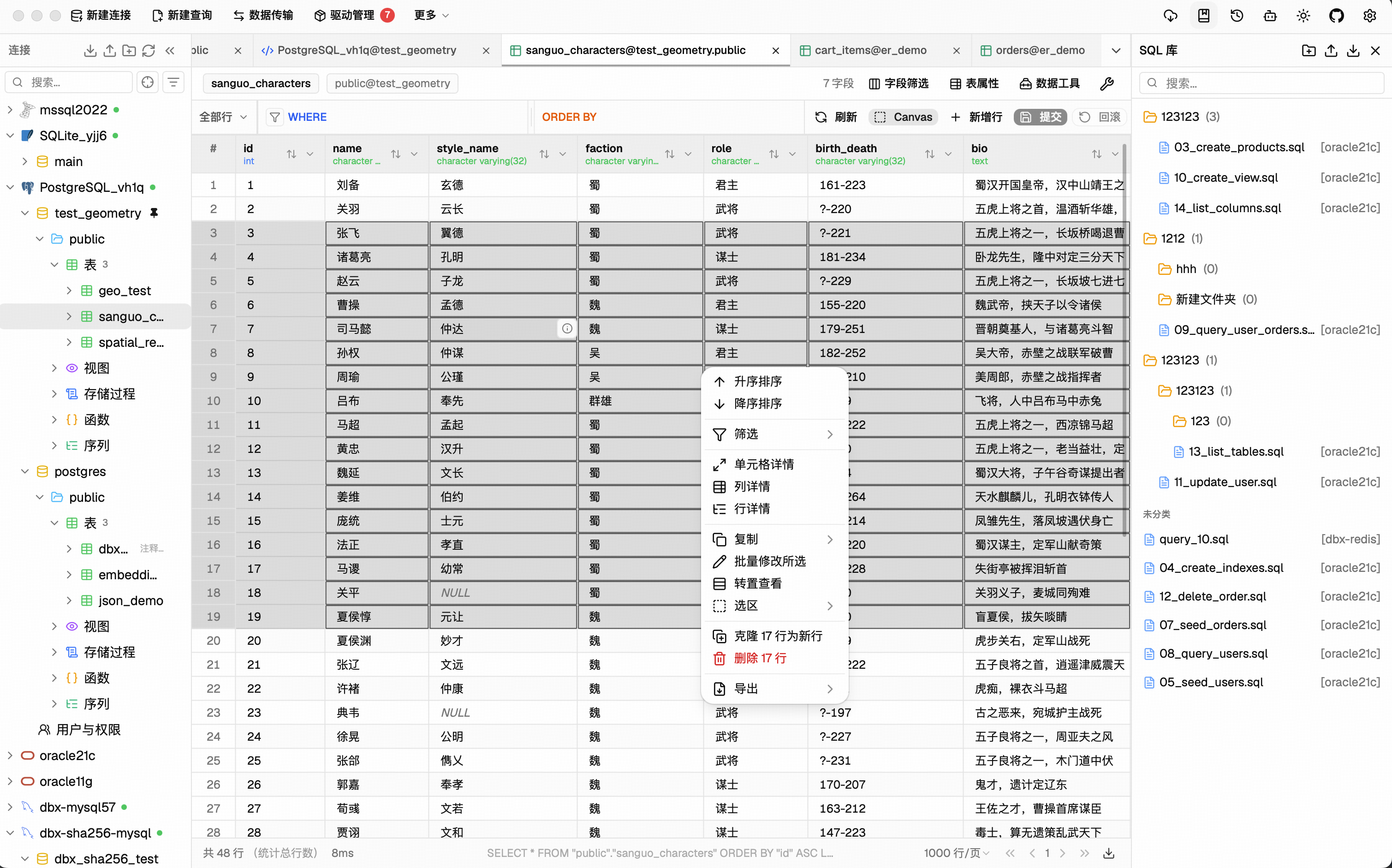Select the geo_test table in tree
This screenshot has width=1392, height=868.
[125, 291]
